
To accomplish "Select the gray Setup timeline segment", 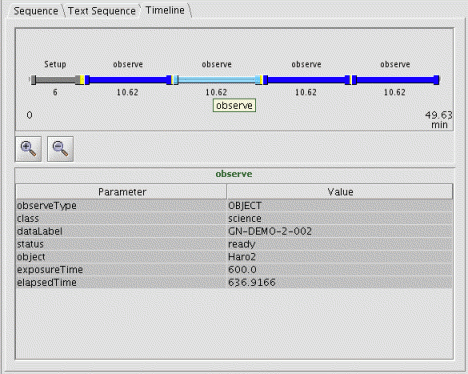I will pyautogui.click(x=55, y=80).
